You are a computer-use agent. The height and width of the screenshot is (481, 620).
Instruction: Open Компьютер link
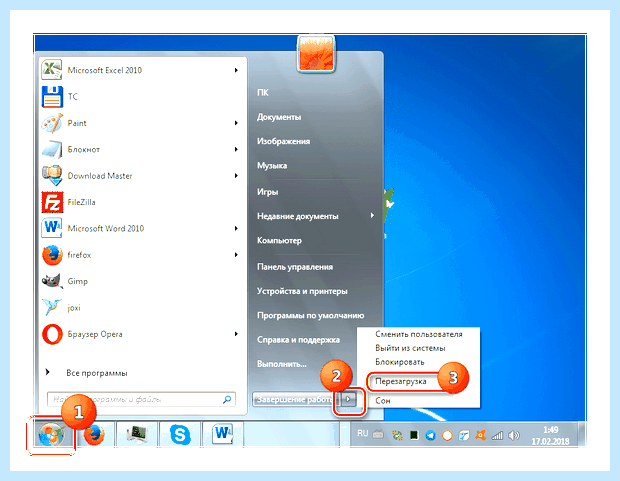pyautogui.click(x=279, y=240)
